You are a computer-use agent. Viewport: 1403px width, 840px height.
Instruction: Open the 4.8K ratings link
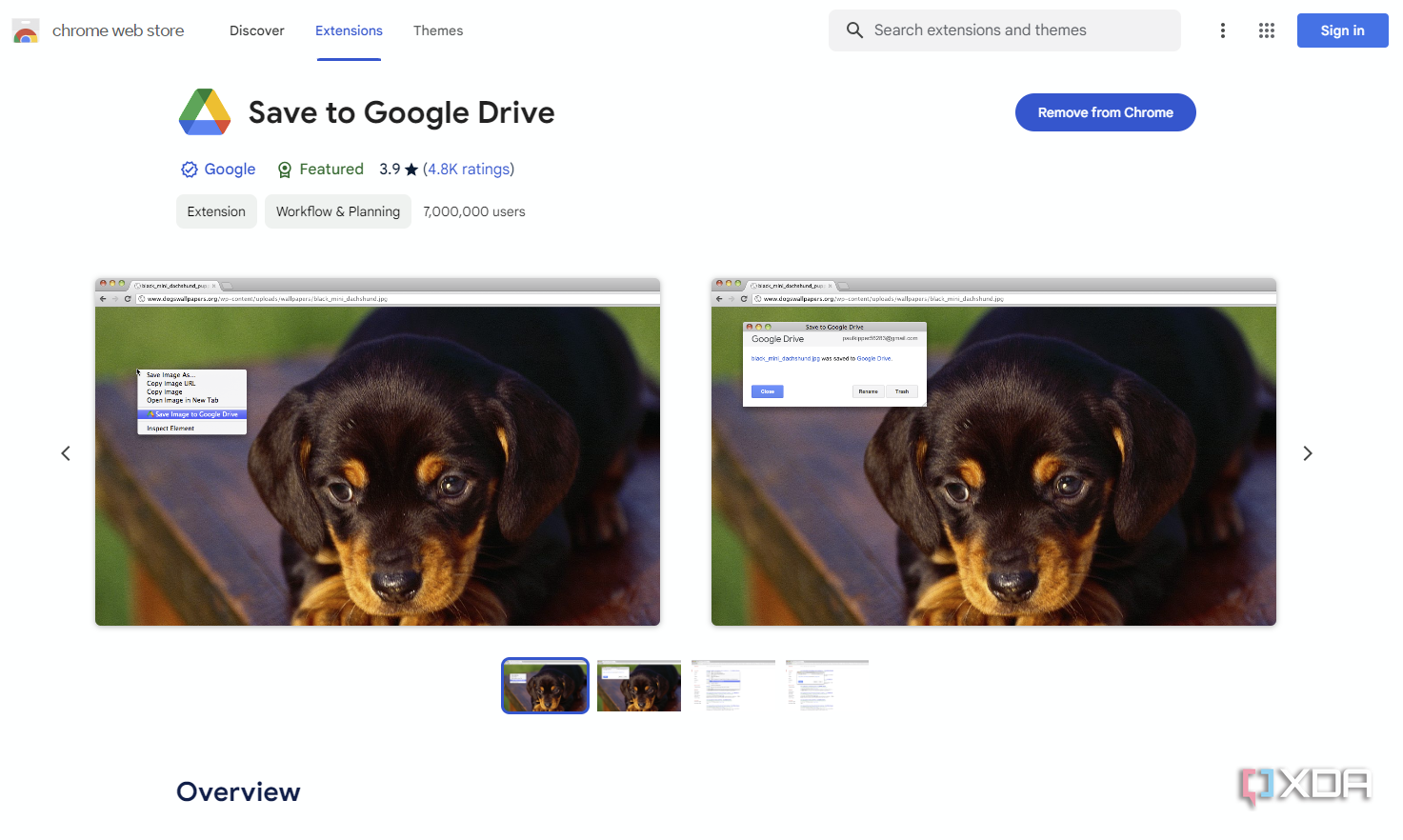click(x=469, y=169)
